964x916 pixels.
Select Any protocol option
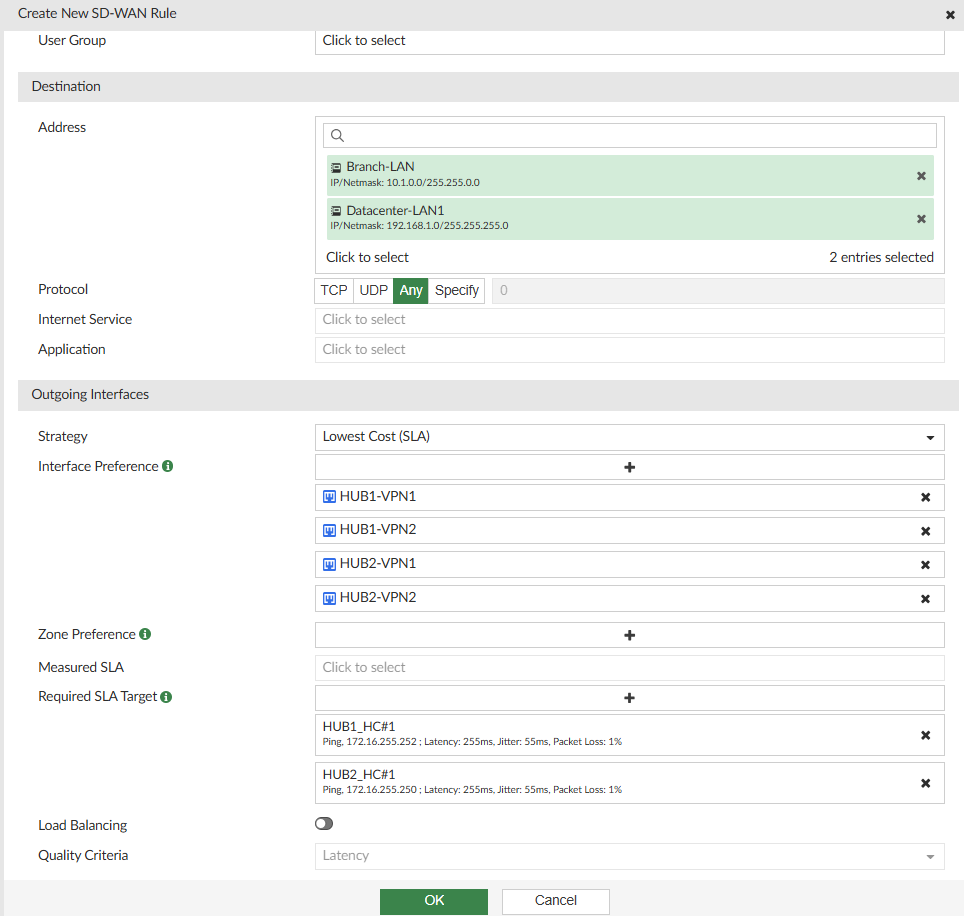pos(411,291)
